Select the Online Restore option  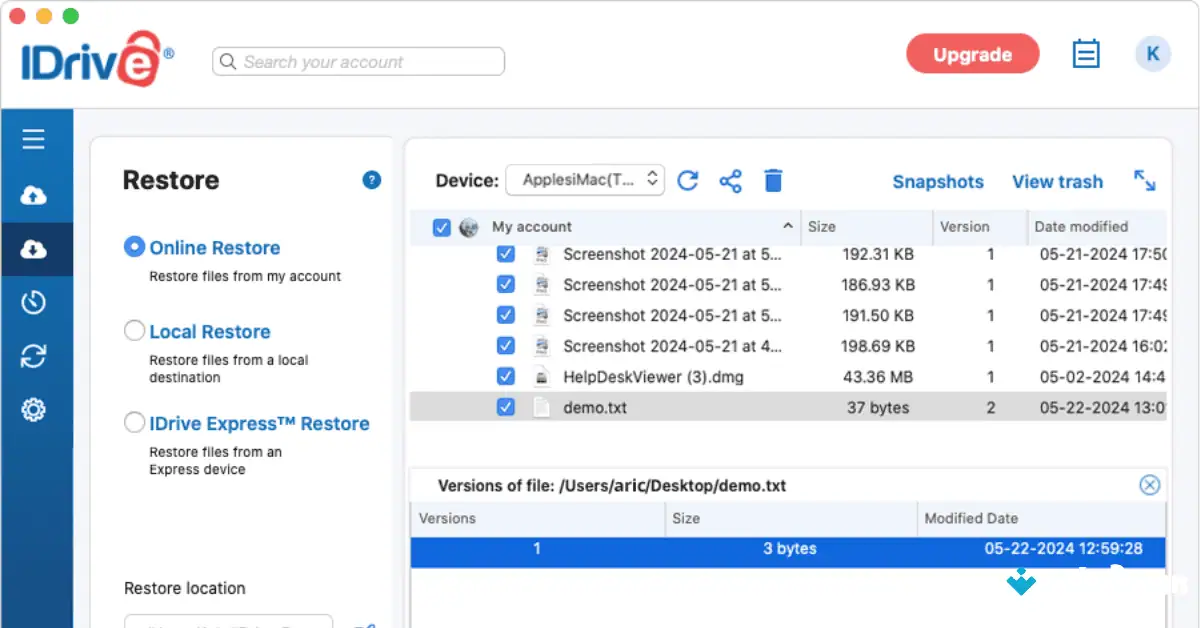pyautogui.click(x=134, y=247)
